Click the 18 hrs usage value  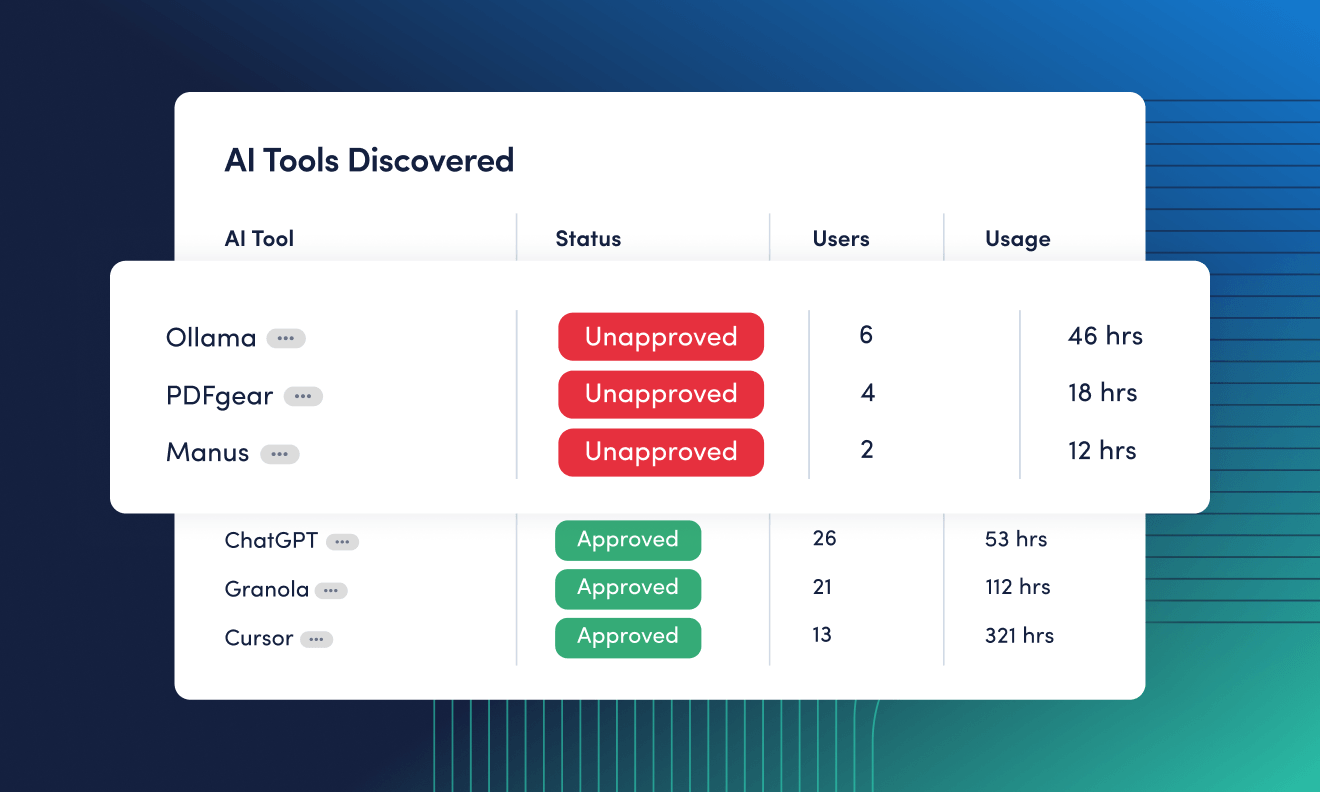[1103, 393]
